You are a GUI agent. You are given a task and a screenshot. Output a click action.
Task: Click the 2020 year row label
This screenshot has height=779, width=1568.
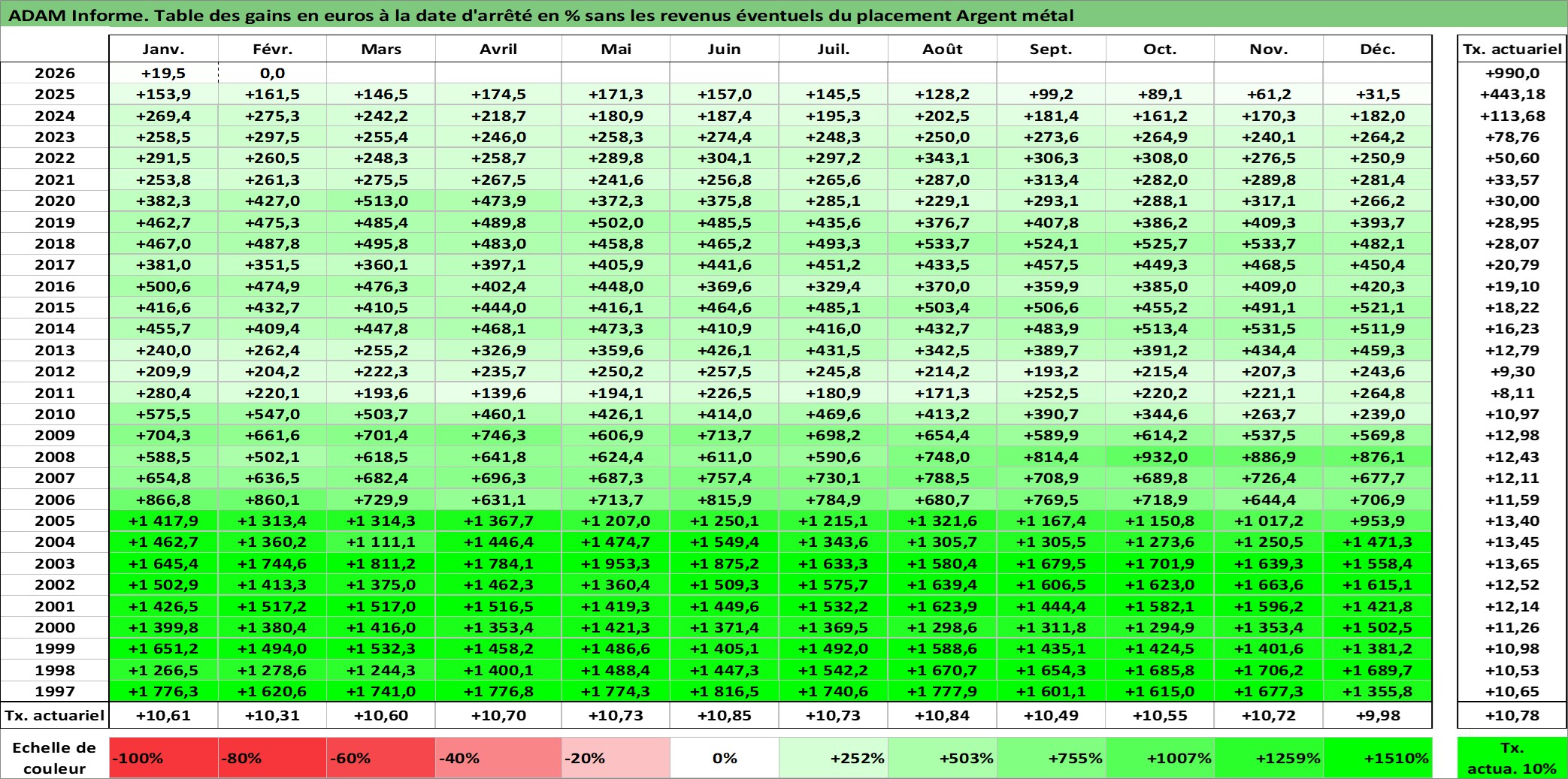coord(55,201)
